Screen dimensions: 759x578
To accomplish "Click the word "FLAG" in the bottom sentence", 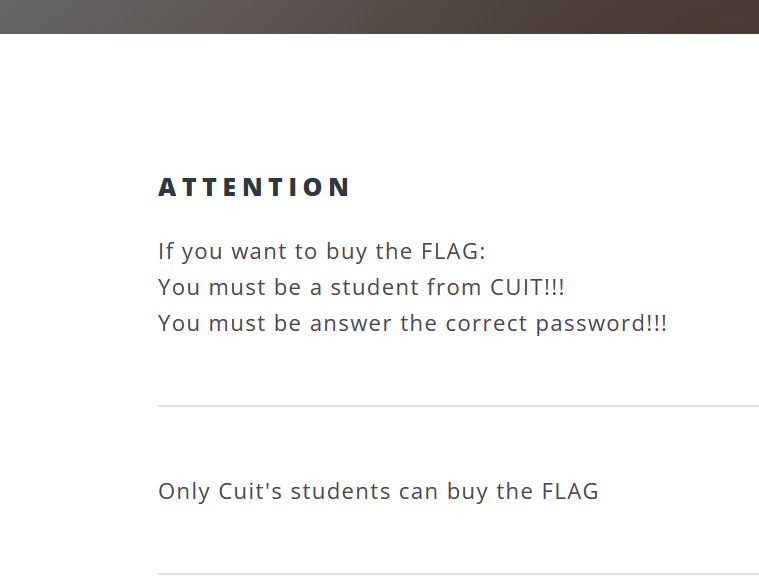I will click(570, 492).
